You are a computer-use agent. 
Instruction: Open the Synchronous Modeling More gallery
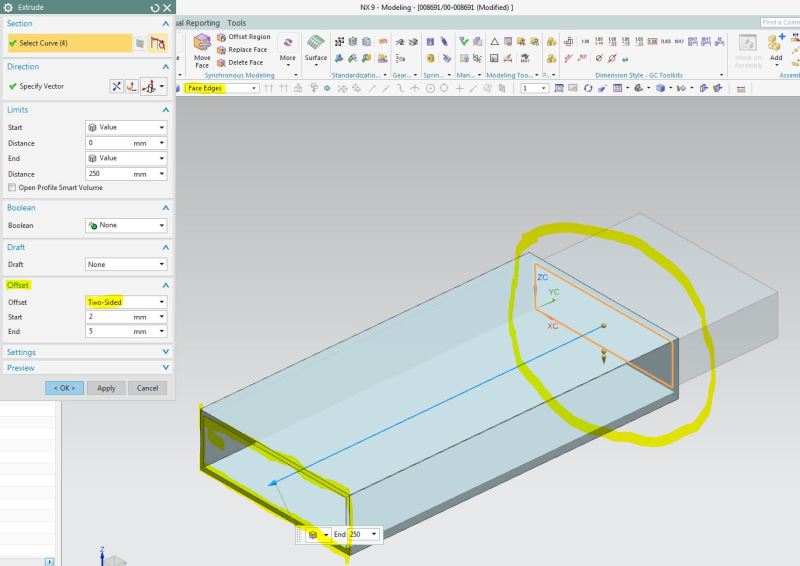coord(288,50)
